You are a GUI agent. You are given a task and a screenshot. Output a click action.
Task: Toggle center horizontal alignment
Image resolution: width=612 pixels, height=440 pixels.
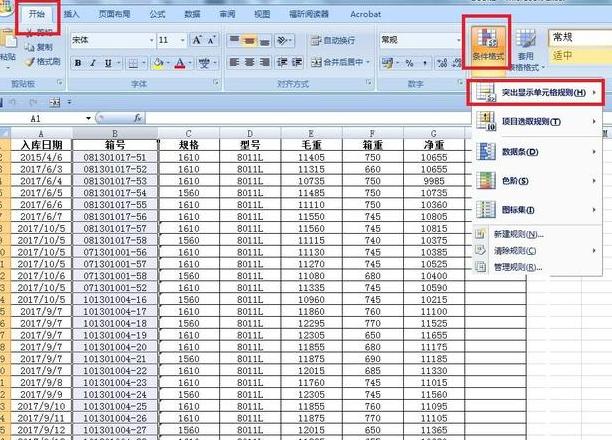[249, 62]
